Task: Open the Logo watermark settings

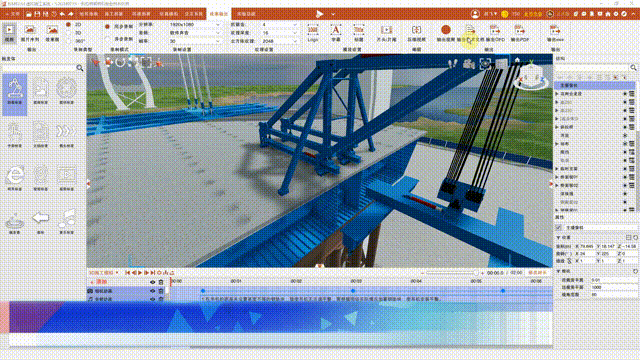Action: (x=313, y=33)
